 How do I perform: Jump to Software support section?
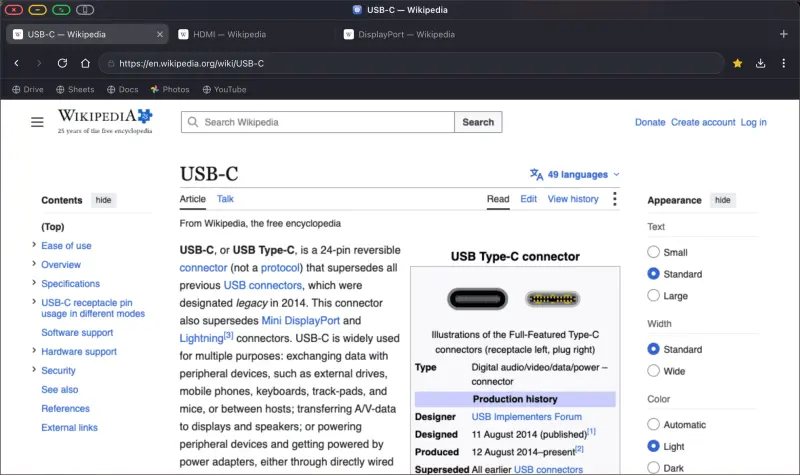point(77,333)
